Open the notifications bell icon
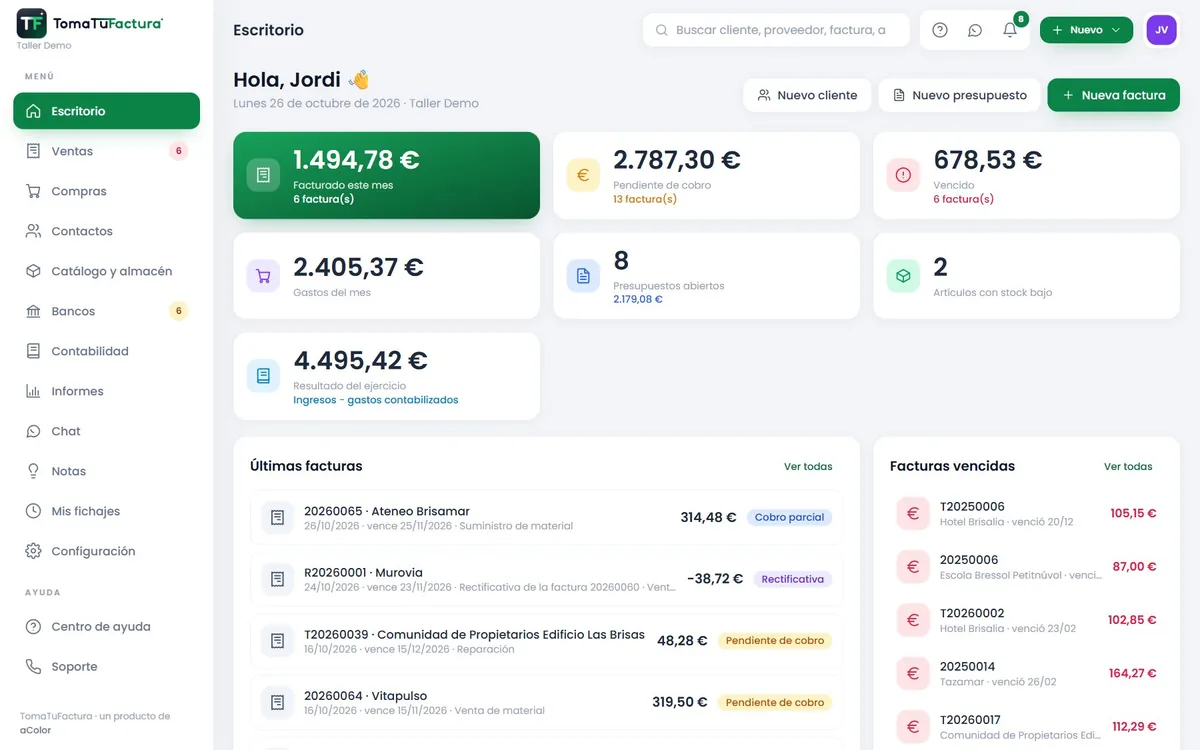Viewport: 1200px width, 750px height. pyautogui.click(x=1010, y=30)
